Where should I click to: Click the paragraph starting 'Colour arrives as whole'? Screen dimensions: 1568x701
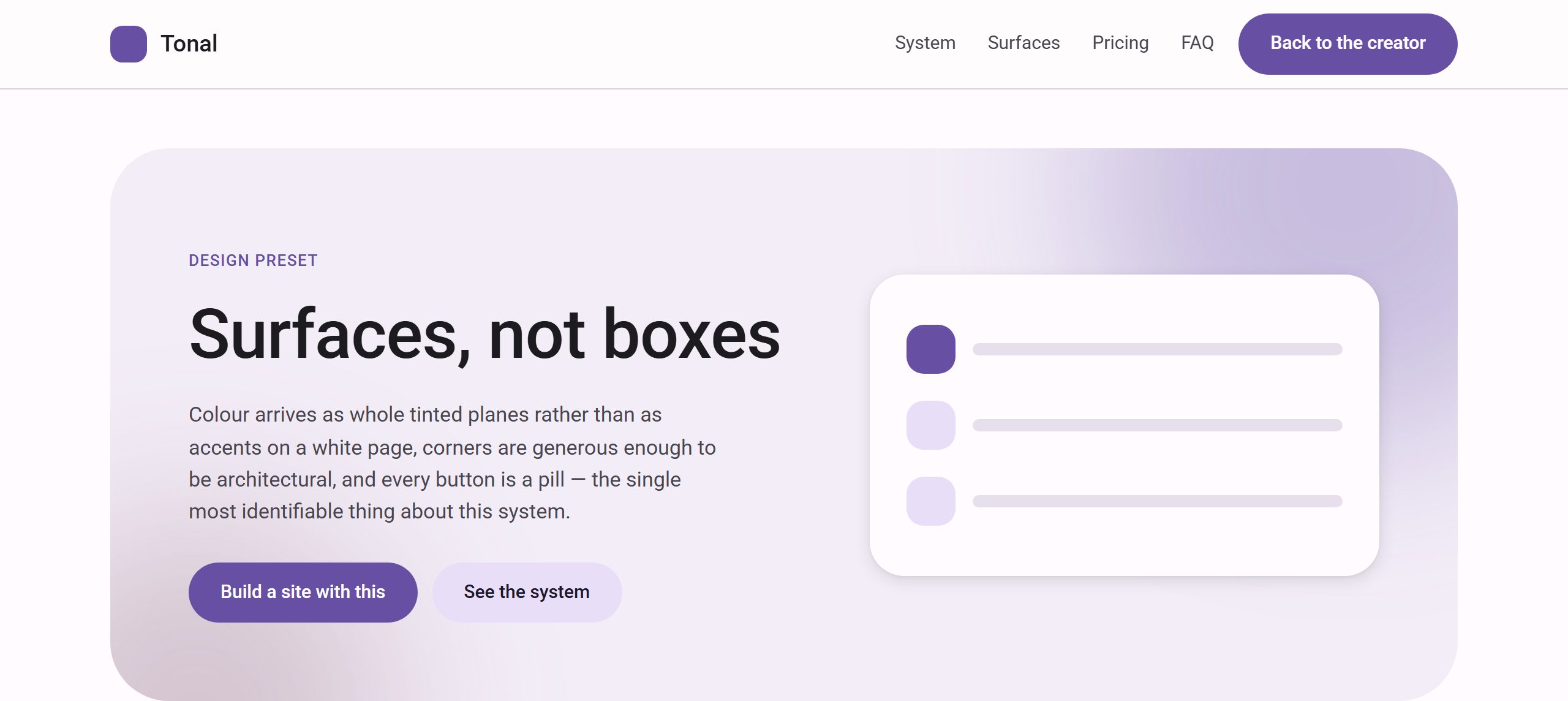pos(452,463)
